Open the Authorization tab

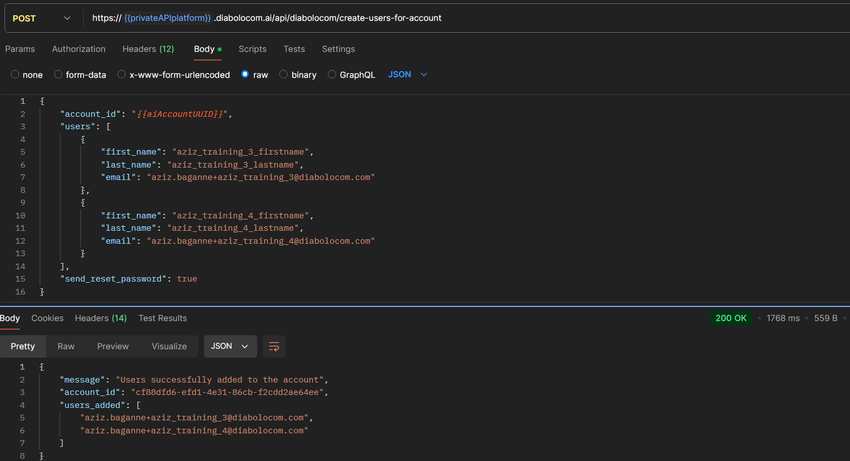point(78,49)
